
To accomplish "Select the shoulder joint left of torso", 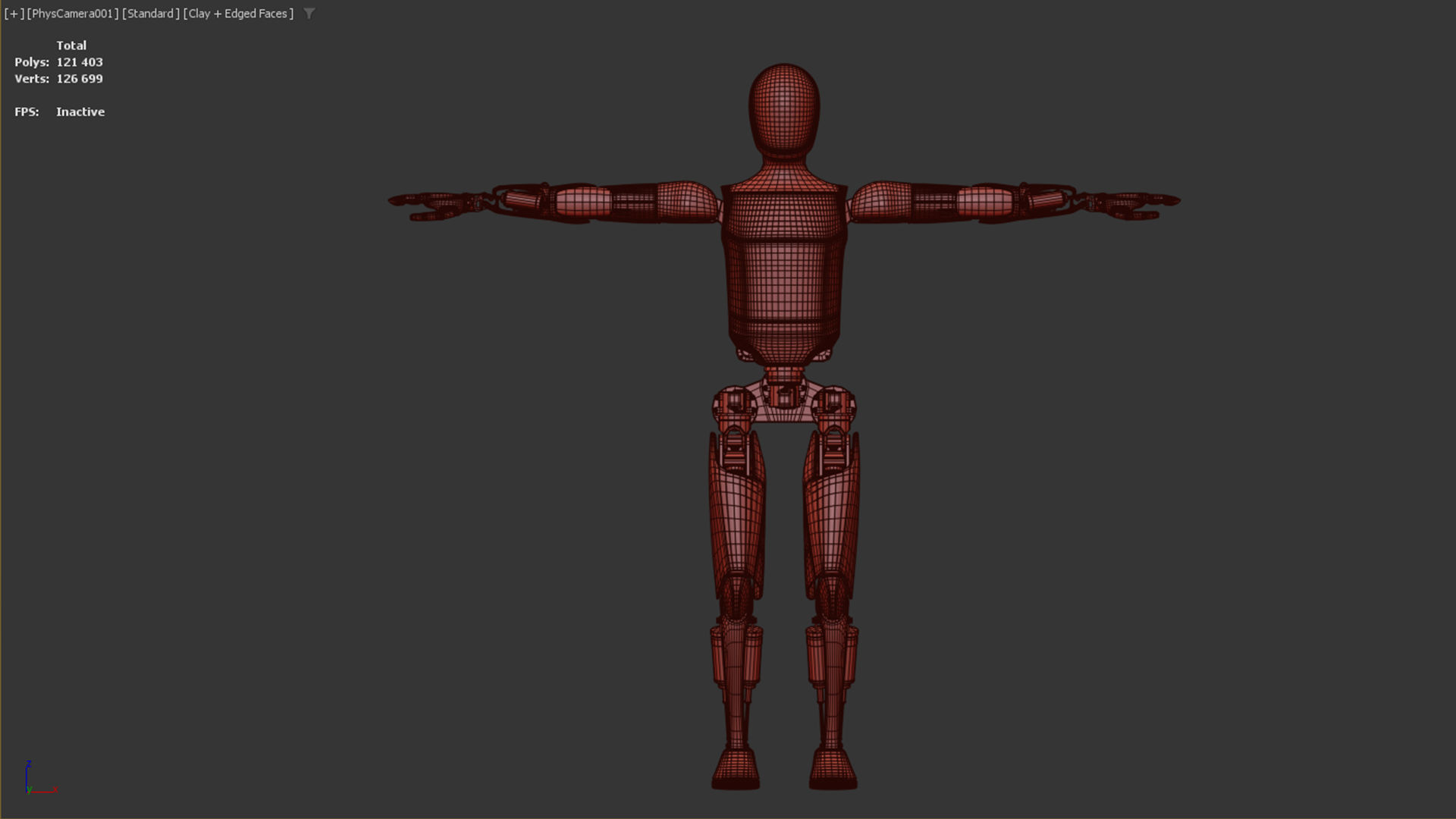I will point(688,201).
